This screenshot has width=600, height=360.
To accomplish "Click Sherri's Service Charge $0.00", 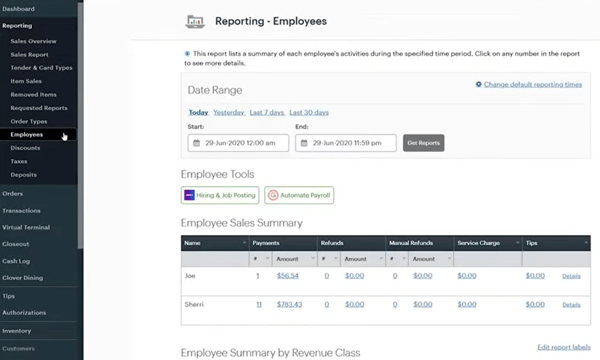I will click(467, 305).
